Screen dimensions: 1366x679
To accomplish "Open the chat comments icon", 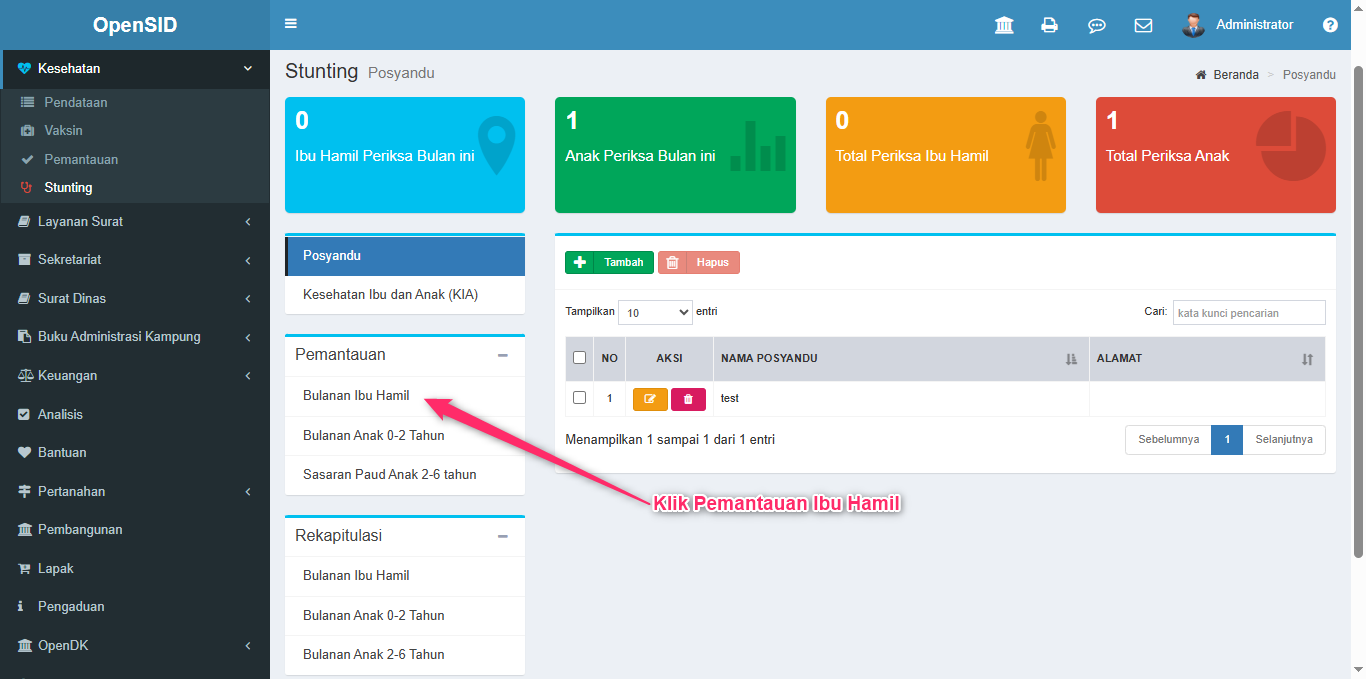I will (1096, 25).
